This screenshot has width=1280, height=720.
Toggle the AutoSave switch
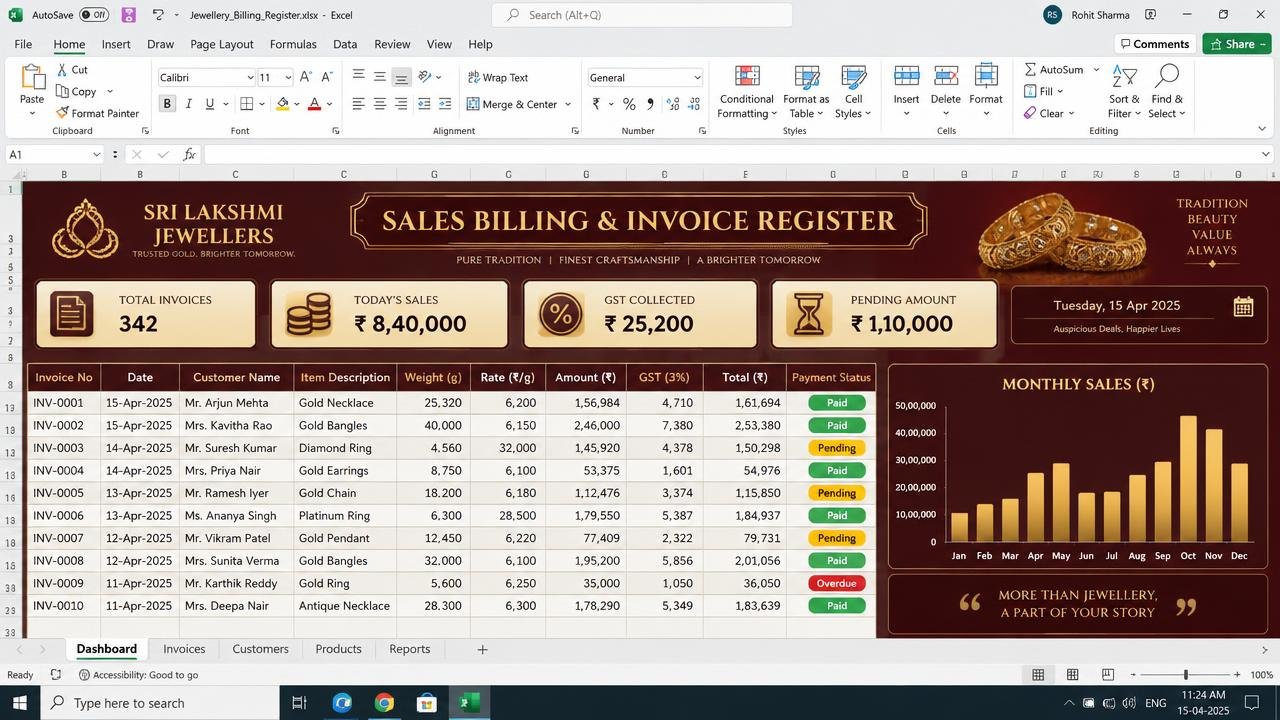(x=94, y=15)
